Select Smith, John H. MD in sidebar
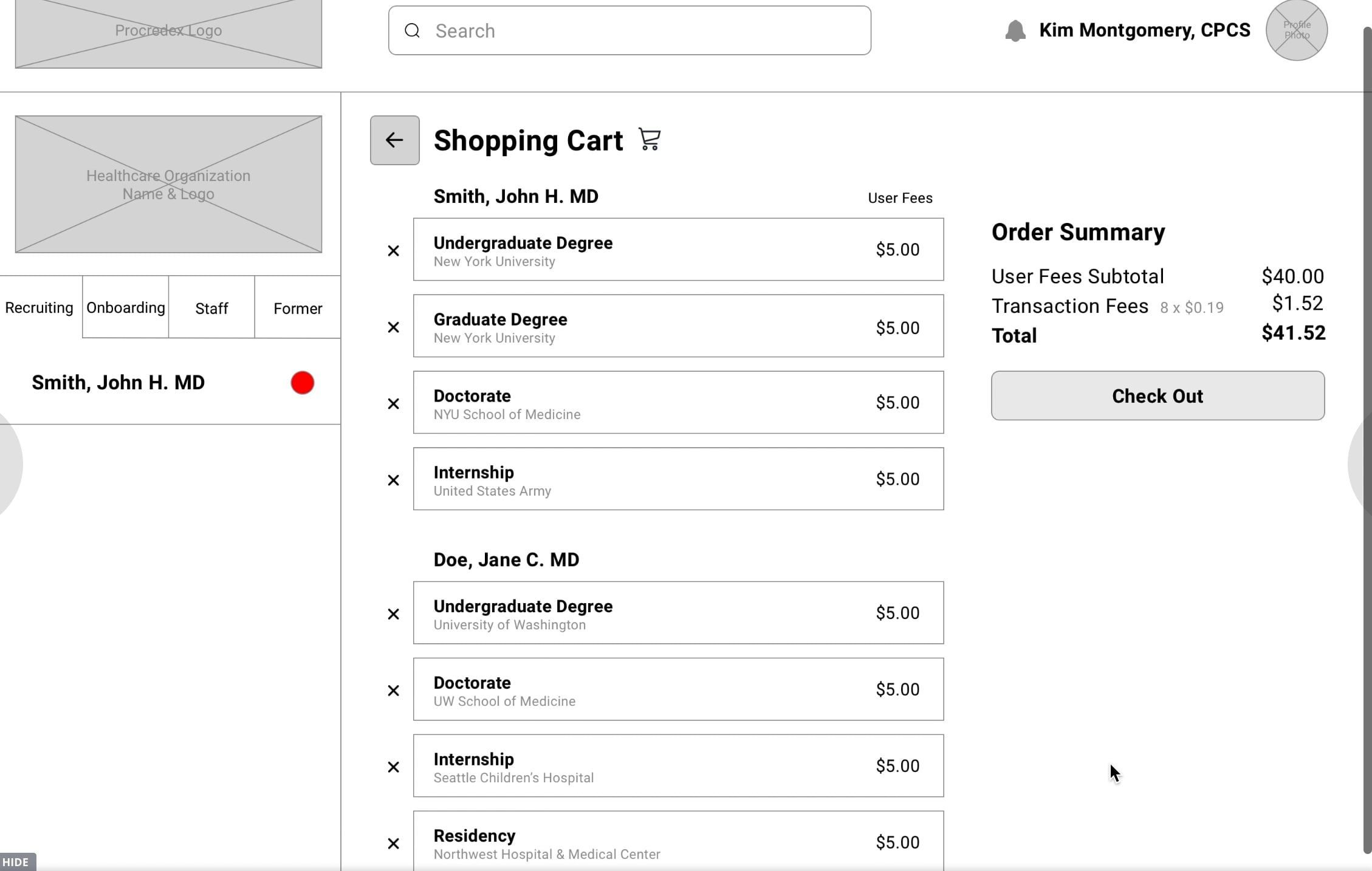Screen dimensions: 1372x871 pyautogui.click(x=118, y=383)
